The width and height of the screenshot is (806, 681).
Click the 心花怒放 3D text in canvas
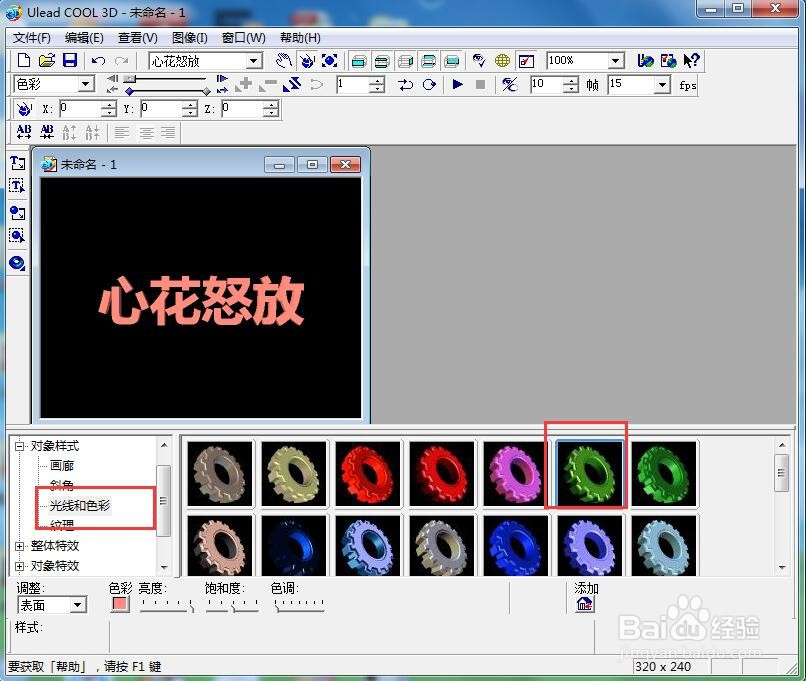click(x=202, y=300)
